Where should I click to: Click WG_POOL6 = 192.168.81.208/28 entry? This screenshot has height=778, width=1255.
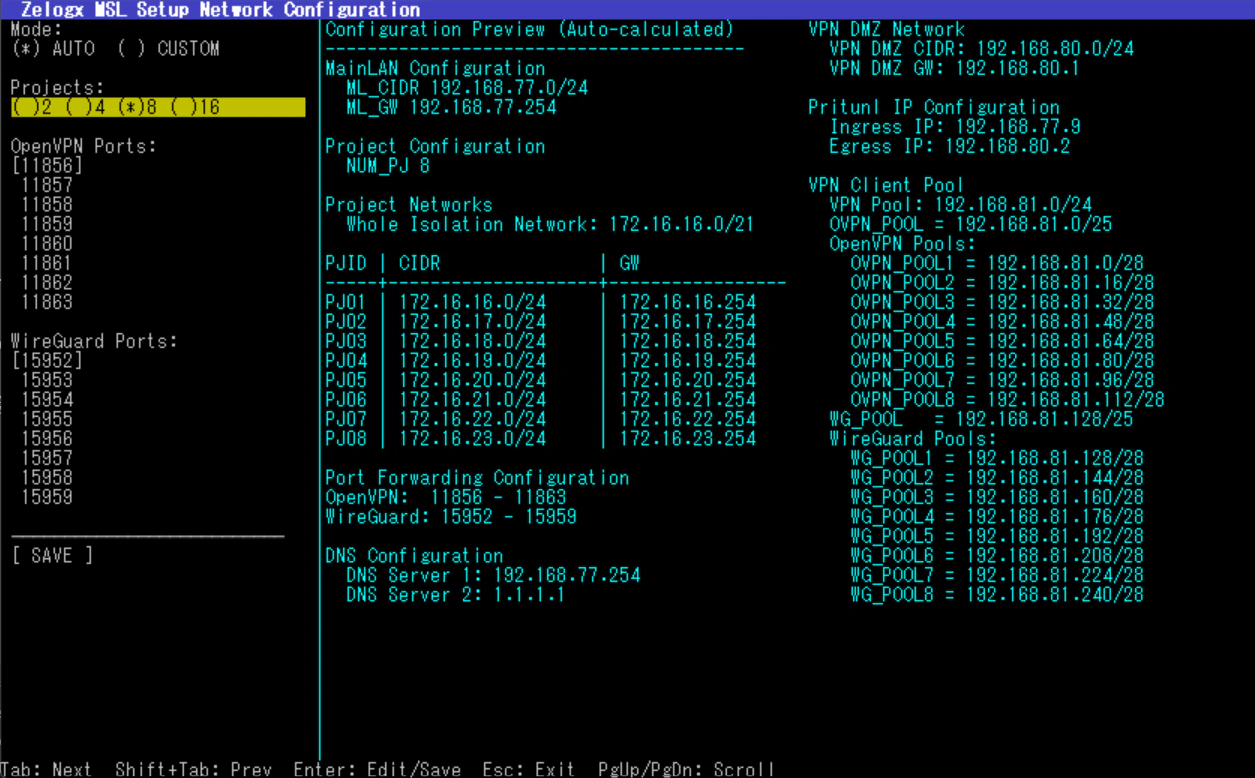point(997,555)
